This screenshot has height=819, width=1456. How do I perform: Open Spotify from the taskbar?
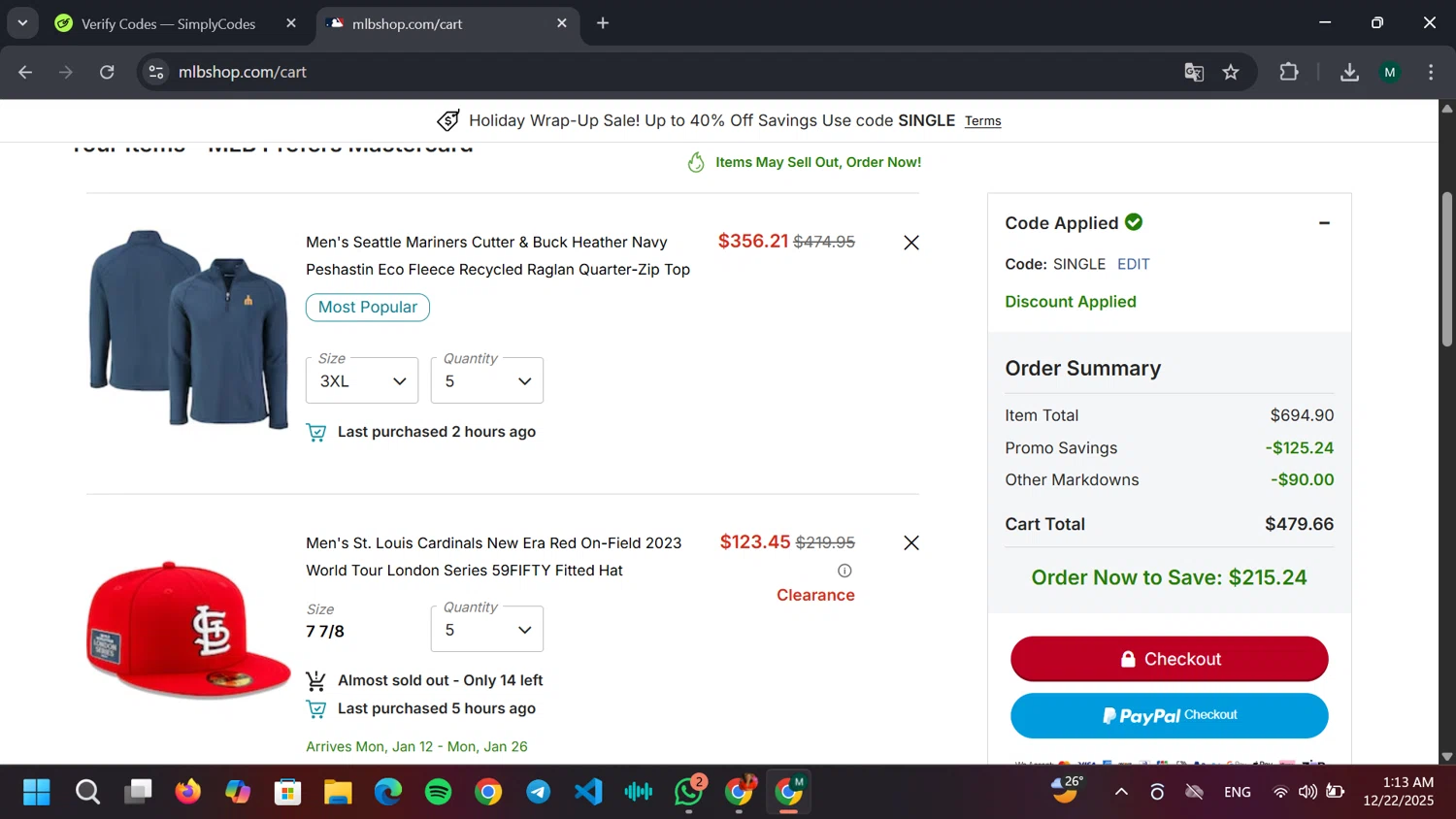pos(439,792)
